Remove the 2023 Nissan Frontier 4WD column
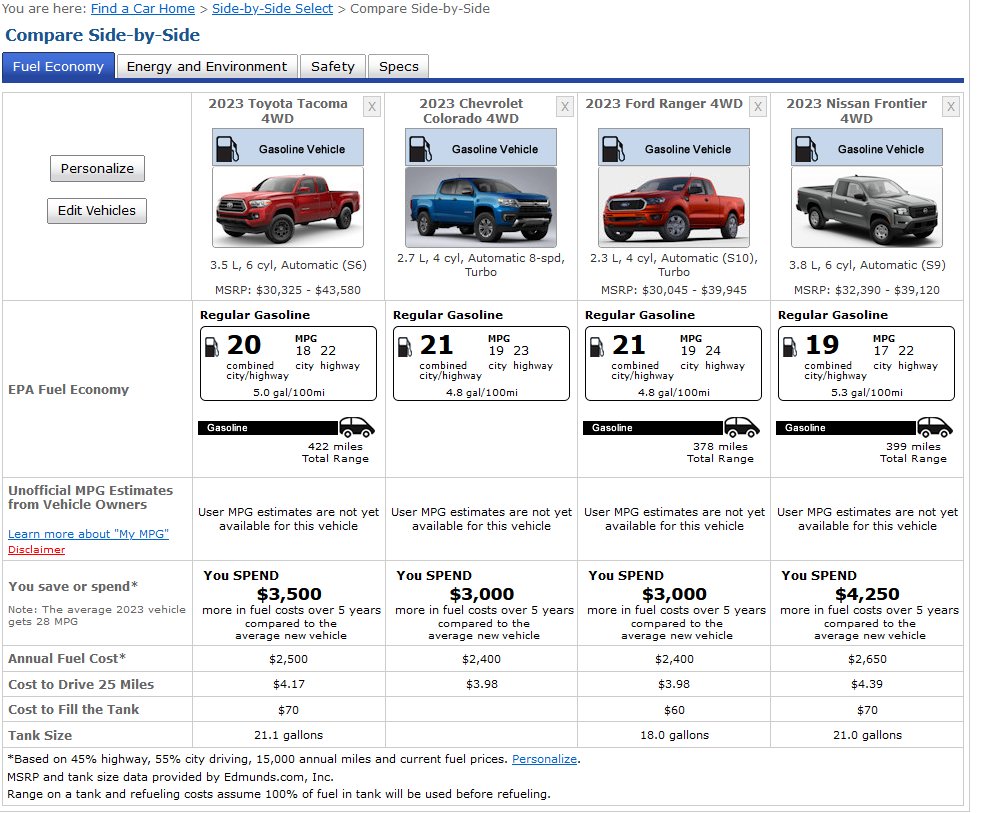 951,107
